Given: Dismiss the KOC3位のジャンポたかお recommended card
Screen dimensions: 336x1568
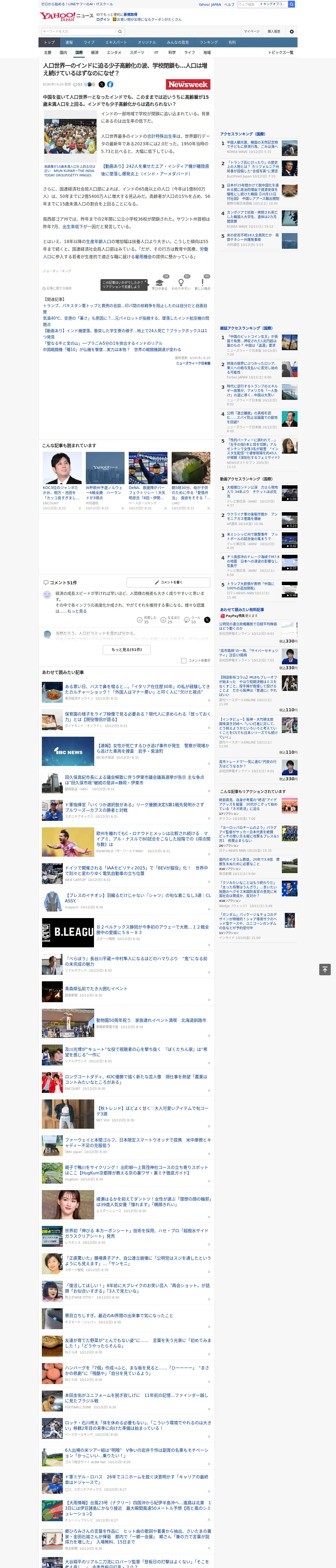Looking at the screenshot, I should coord(80,508).
